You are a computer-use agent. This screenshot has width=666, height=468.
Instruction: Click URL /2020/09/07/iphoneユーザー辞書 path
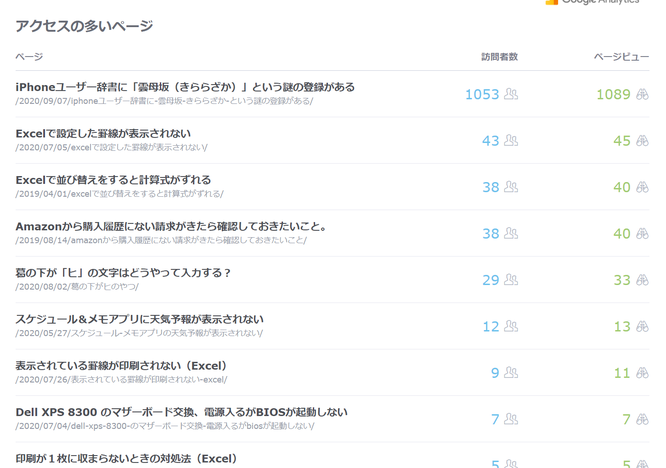164,101
